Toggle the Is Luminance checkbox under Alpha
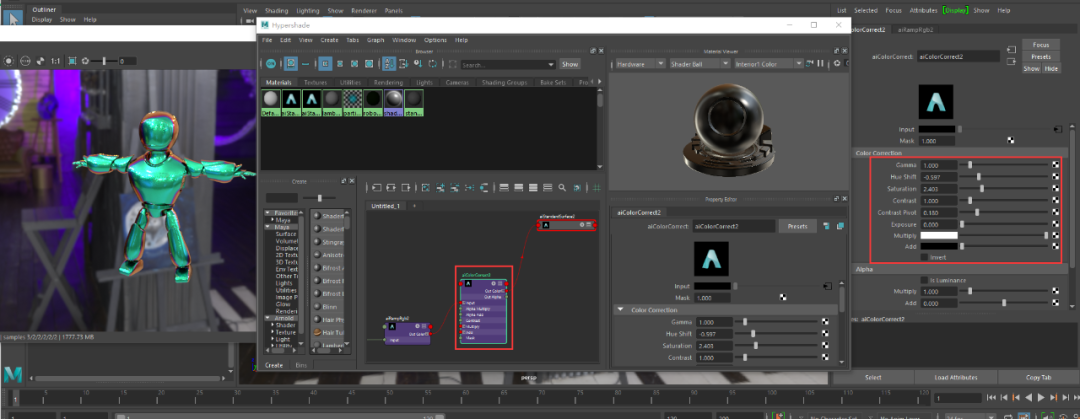Viewport: 1080px width, 419px height. [x=924, y=280]
